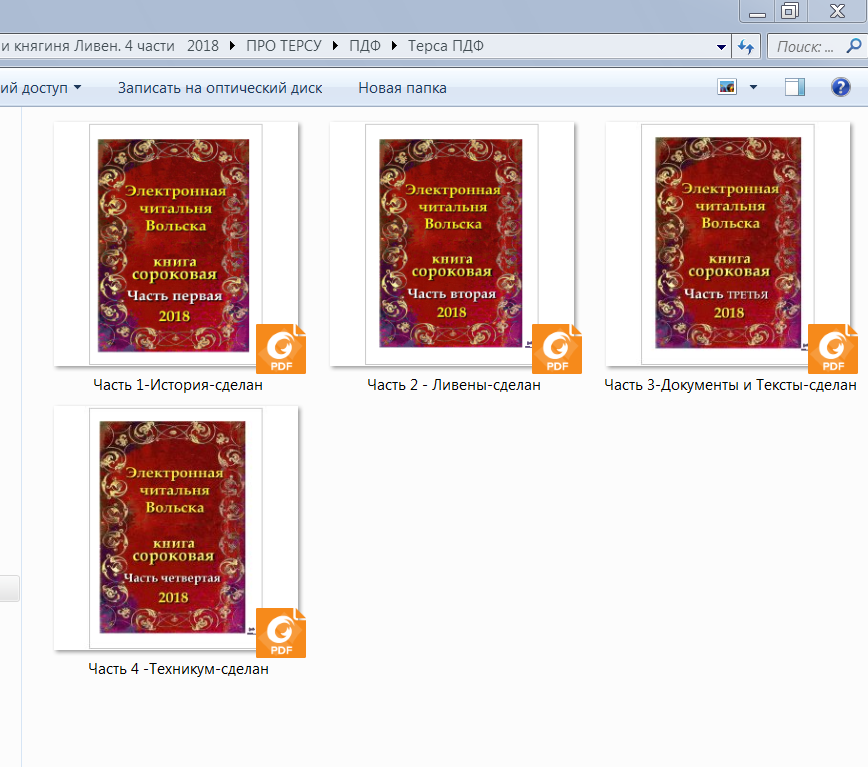This screenshot has height=767, width=868.
Task: Open the address bar history dropdown
Action: coord(722,46)
